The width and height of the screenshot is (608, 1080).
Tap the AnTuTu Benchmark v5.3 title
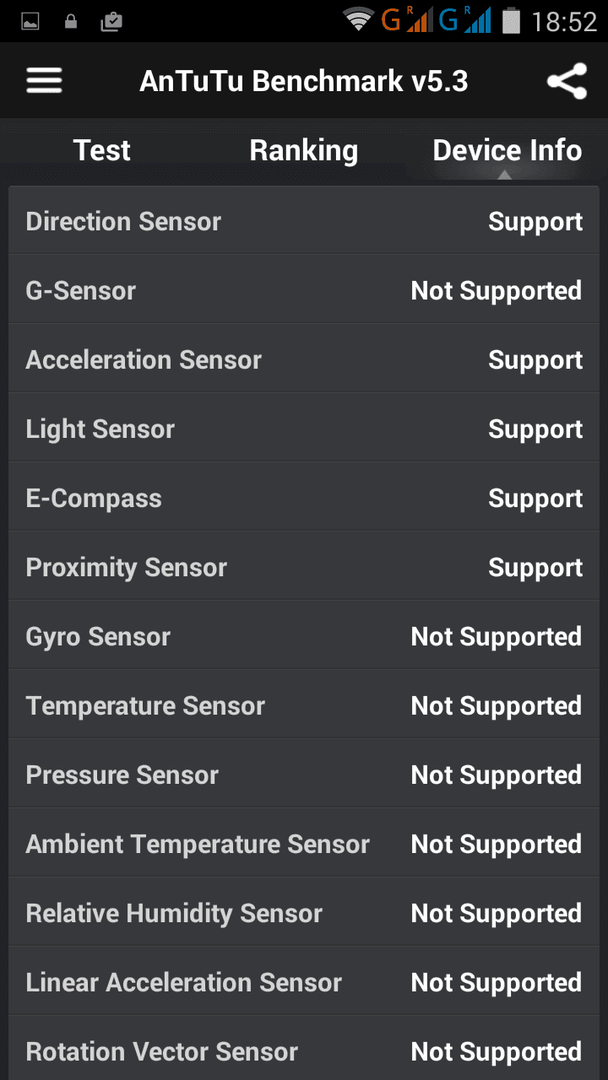(x=304, y=81)
